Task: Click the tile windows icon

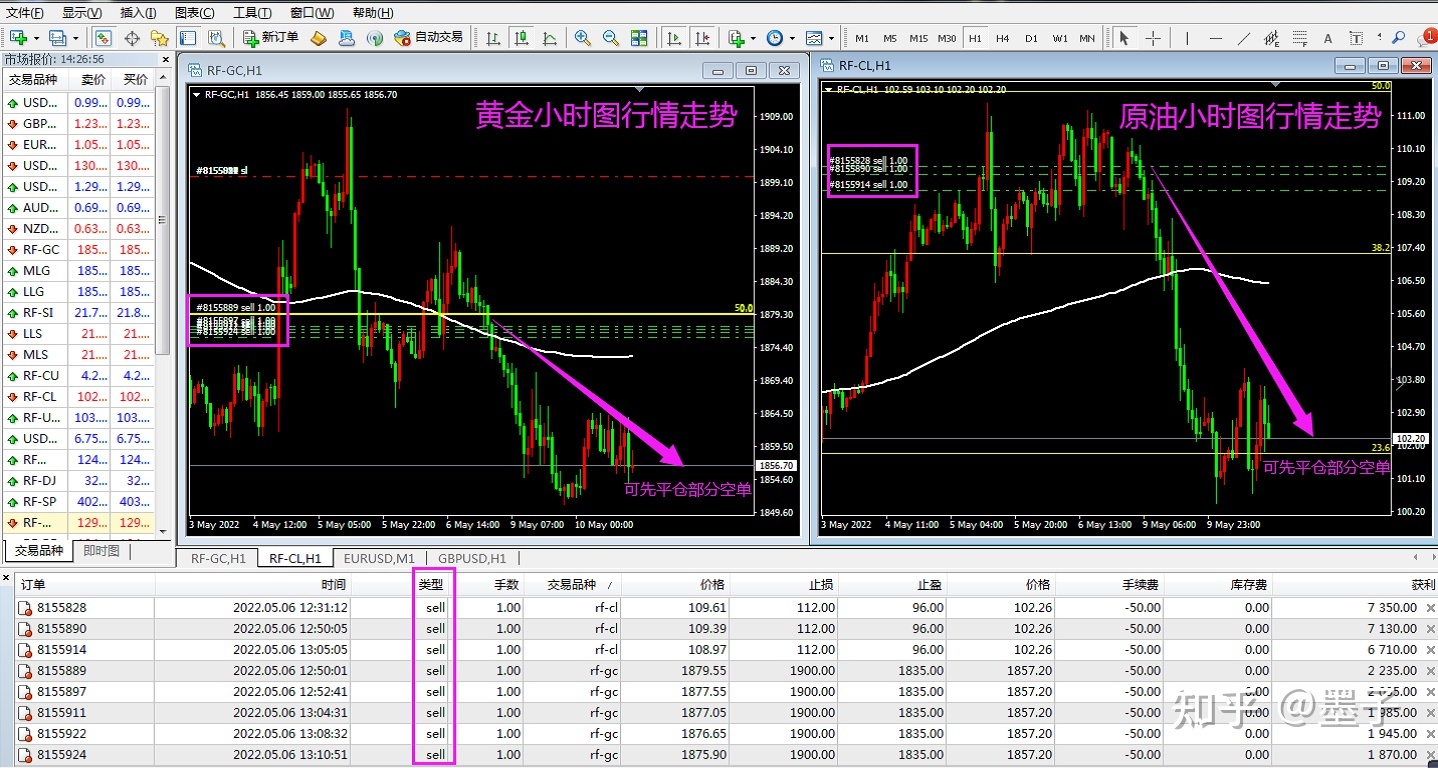Action: click(639, 38)
